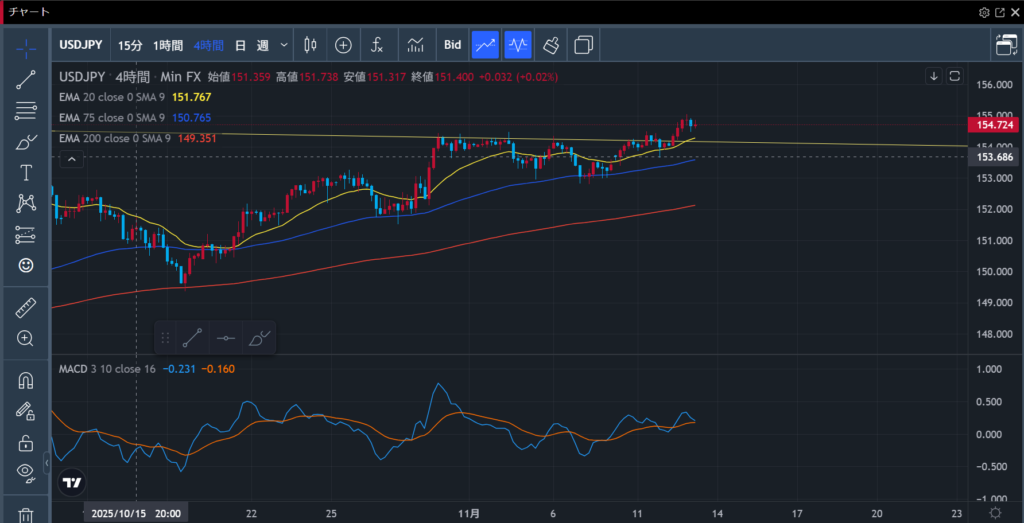This screenshot has width=1024, height=523.
Task: Select the brush drawing tool in sidebar
Action: (x=26, y=142)
